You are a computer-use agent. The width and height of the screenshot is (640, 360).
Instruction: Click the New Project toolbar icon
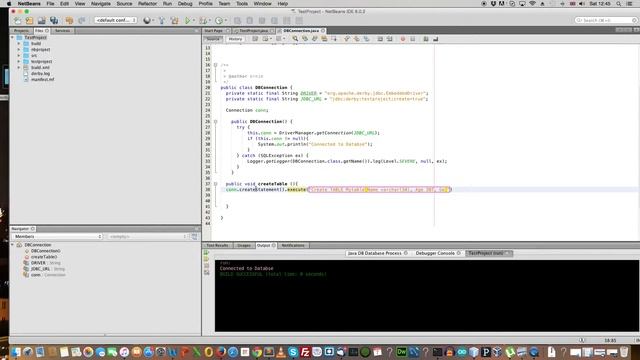click(x=29, y=20)
